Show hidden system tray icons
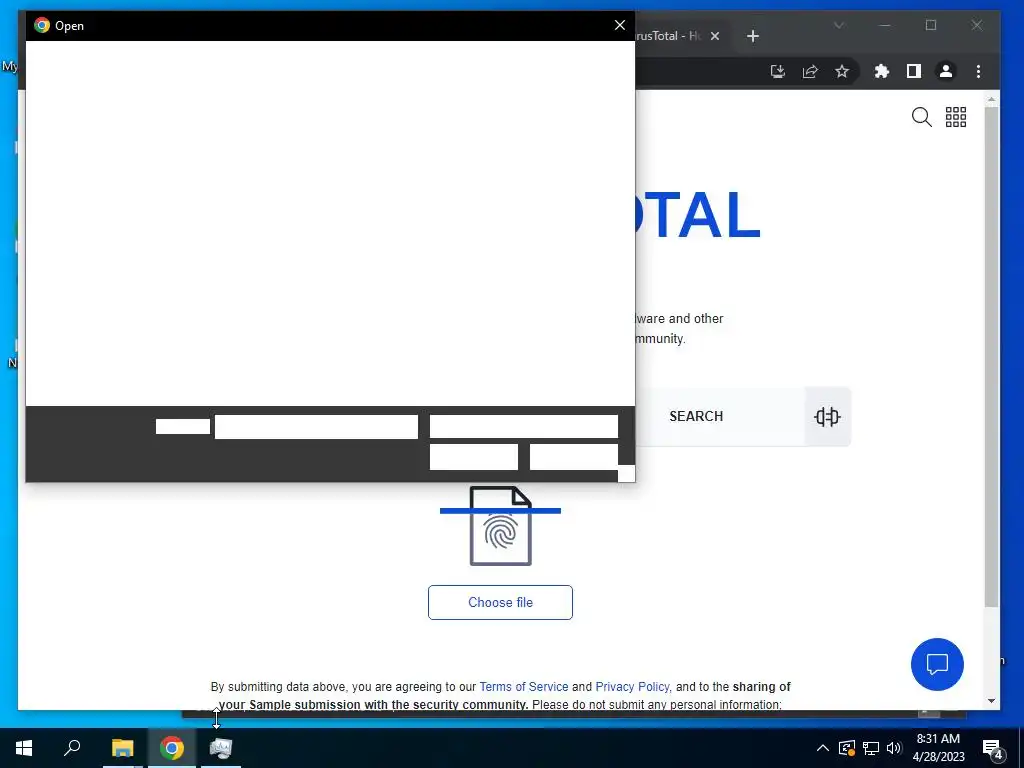The width and height of the screenshot is (1024, 768). (x=823, y=748)
